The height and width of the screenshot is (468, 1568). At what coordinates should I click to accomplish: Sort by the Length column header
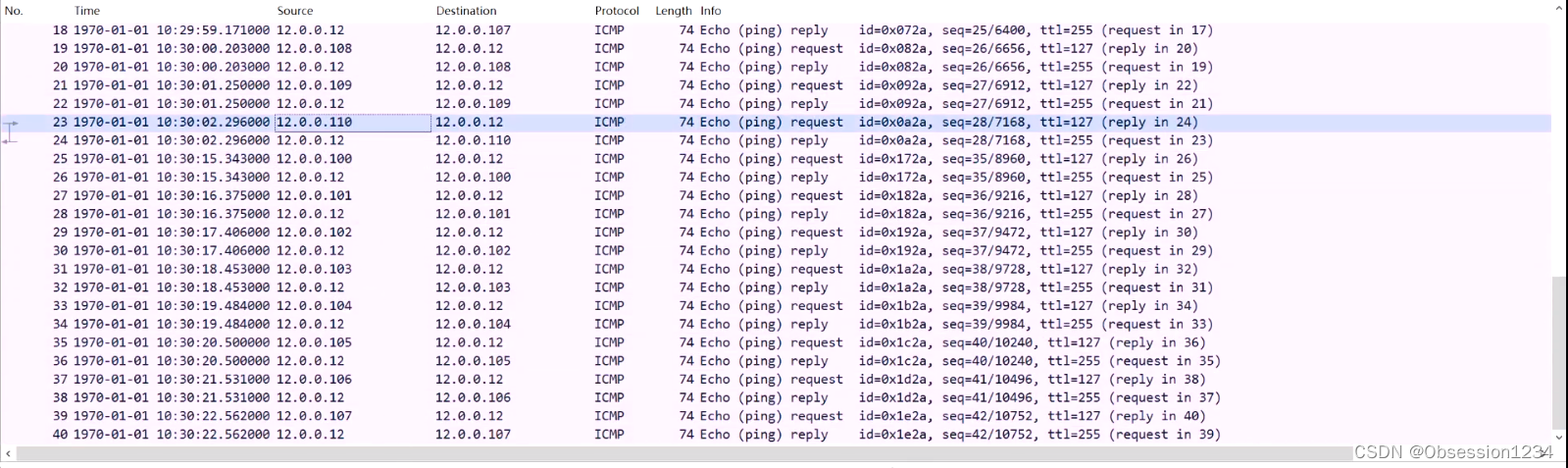[674, 11]
